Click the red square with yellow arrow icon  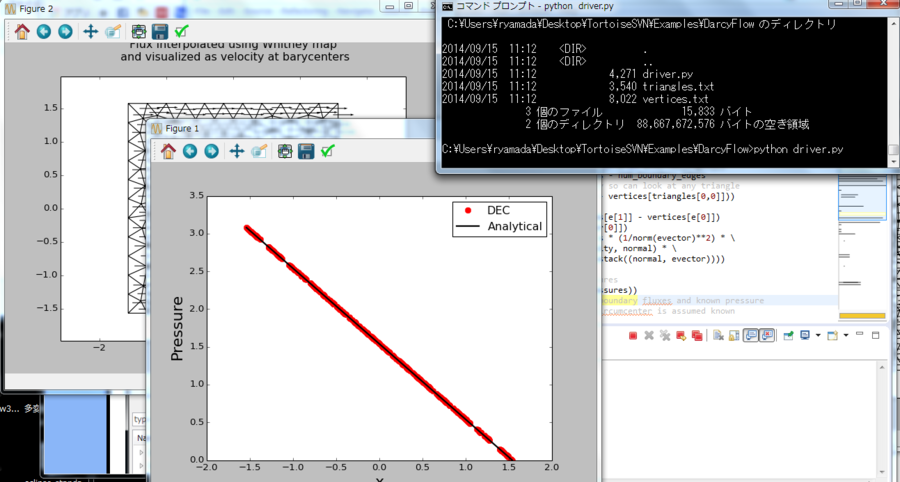point(682,336)
